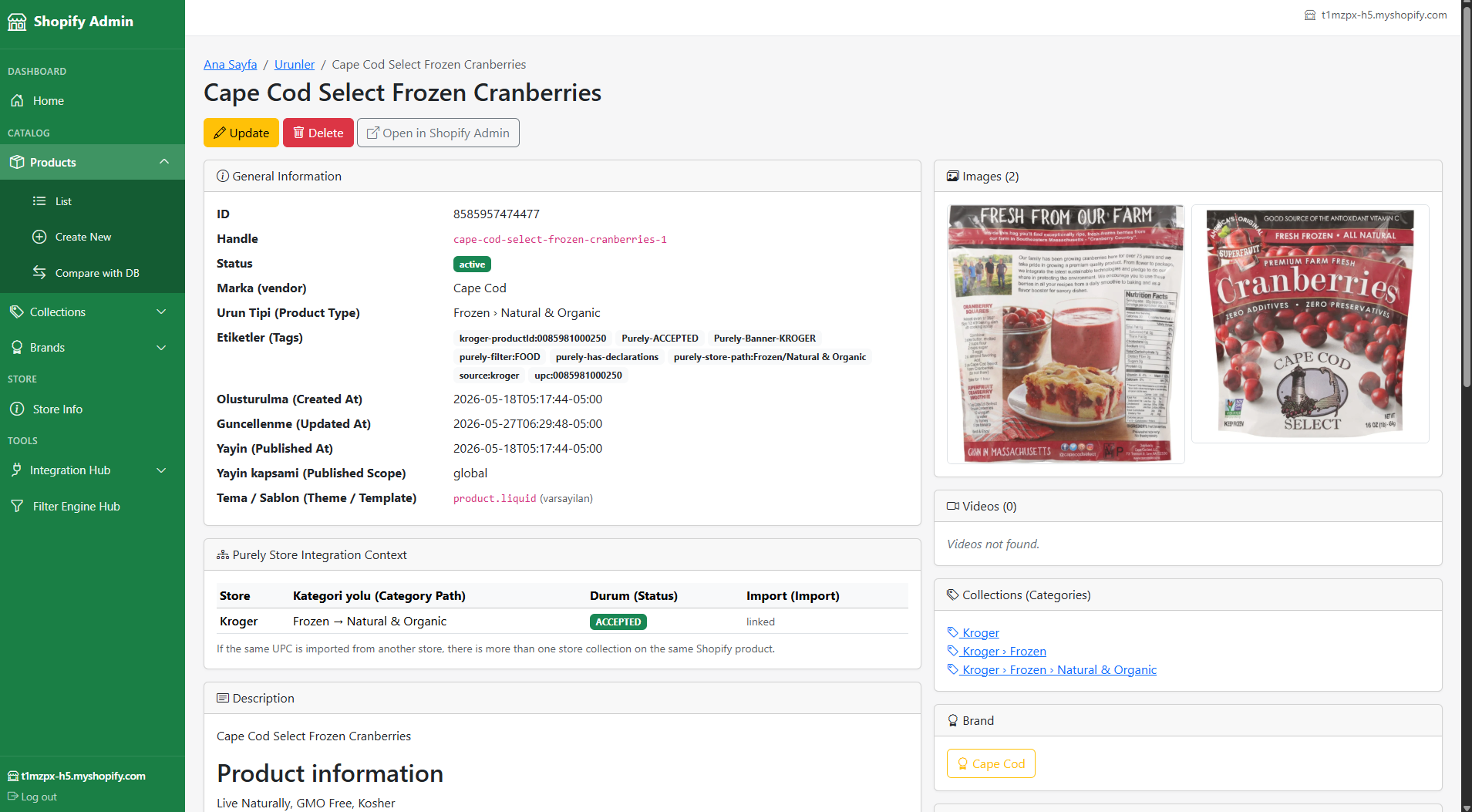Open Compare with DB menu item
The image size is (1472, 812).
[93, 273]
